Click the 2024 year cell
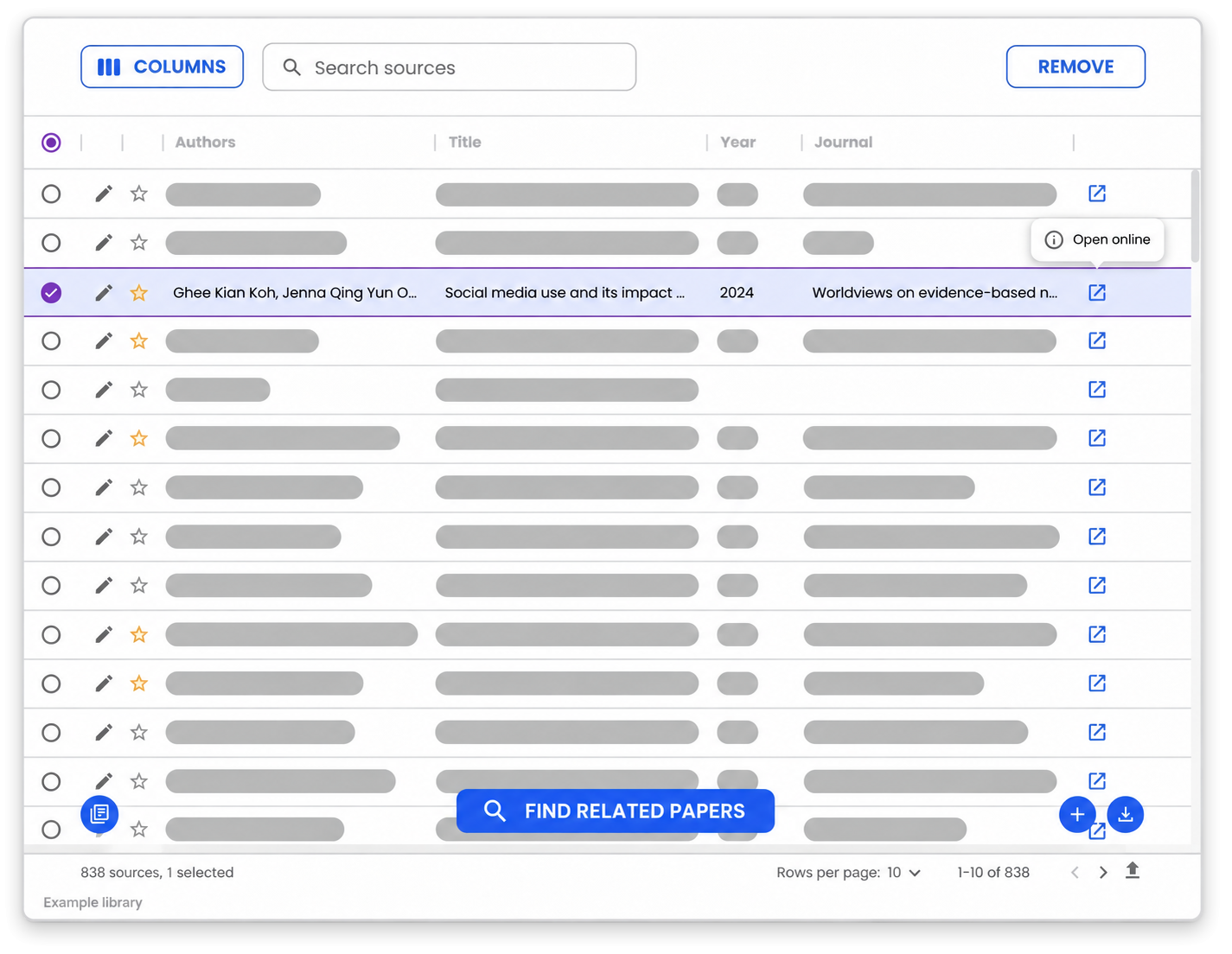Image resolution: width=1232 pixels, height=954 pixels. tap(737, 293)
